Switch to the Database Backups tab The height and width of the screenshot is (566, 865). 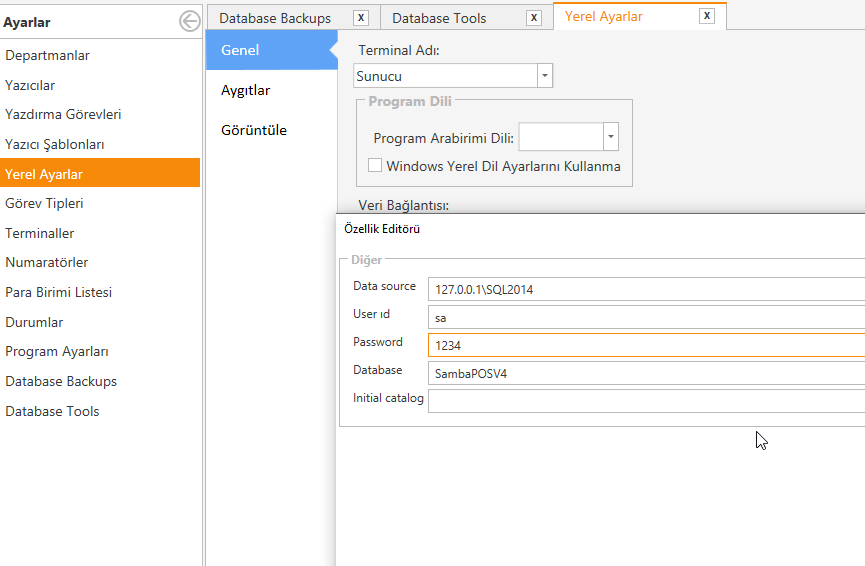click(275, 18)
